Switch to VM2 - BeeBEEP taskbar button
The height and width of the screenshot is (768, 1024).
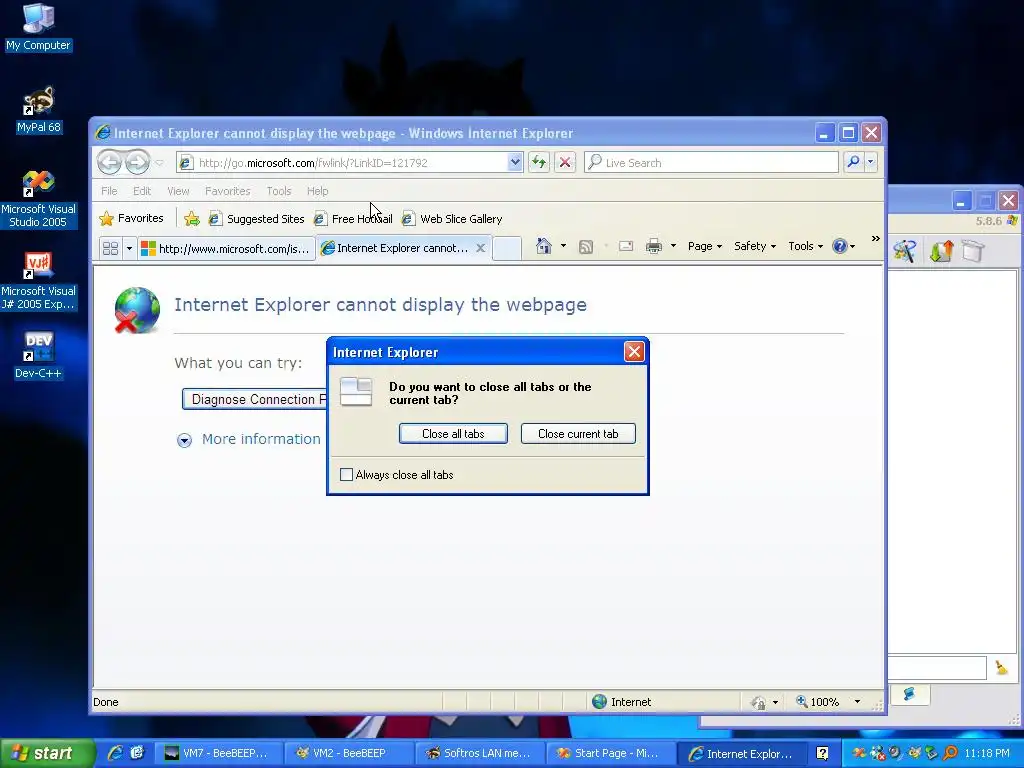[x=351, y=753]
